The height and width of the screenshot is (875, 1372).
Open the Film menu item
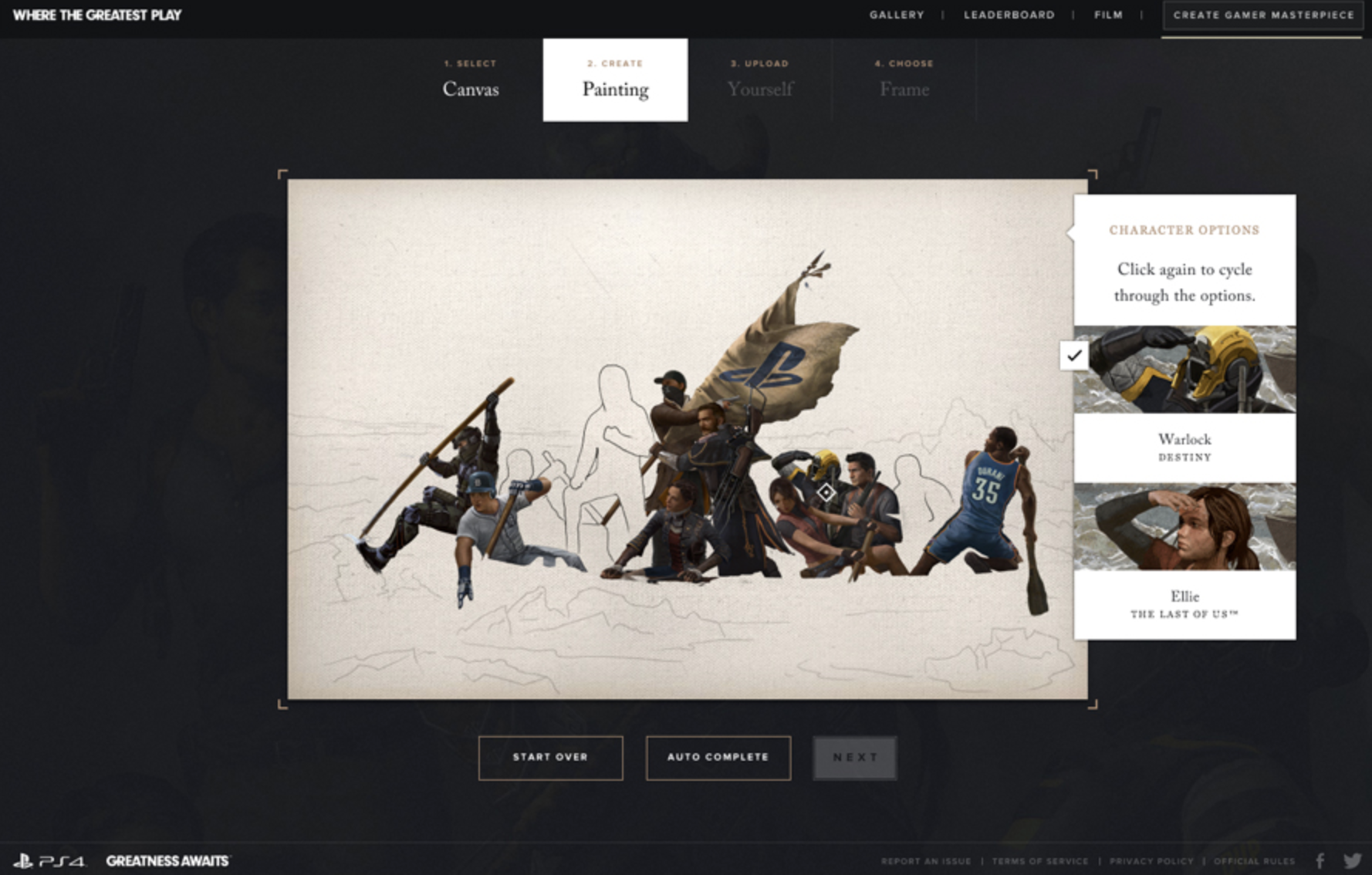pos(1108,15)
